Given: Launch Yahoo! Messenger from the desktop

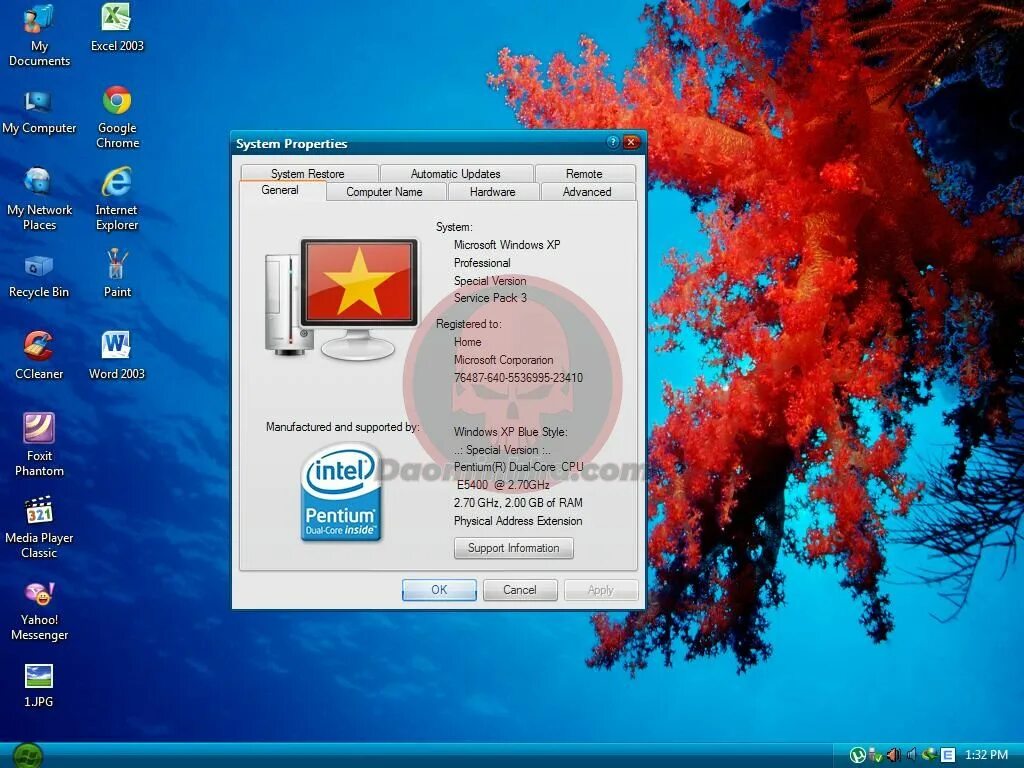Looking at the screenshot, I should pos(39,611).
